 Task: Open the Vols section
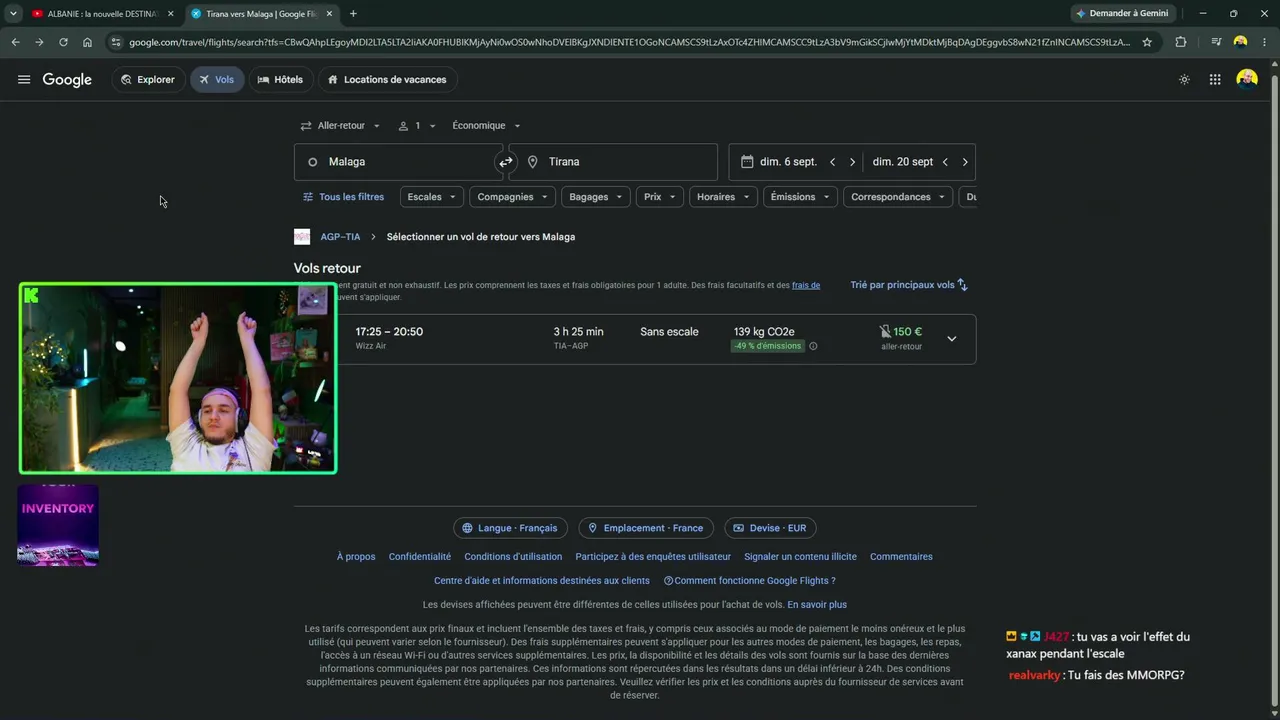coord(217,80)
